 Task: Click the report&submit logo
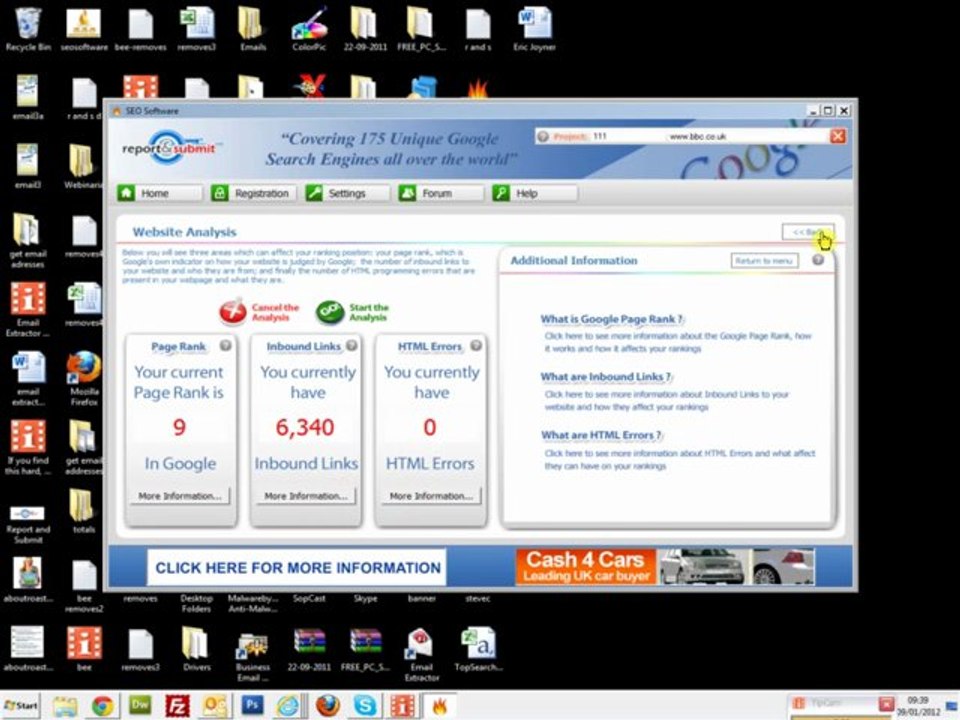(170, 148)
